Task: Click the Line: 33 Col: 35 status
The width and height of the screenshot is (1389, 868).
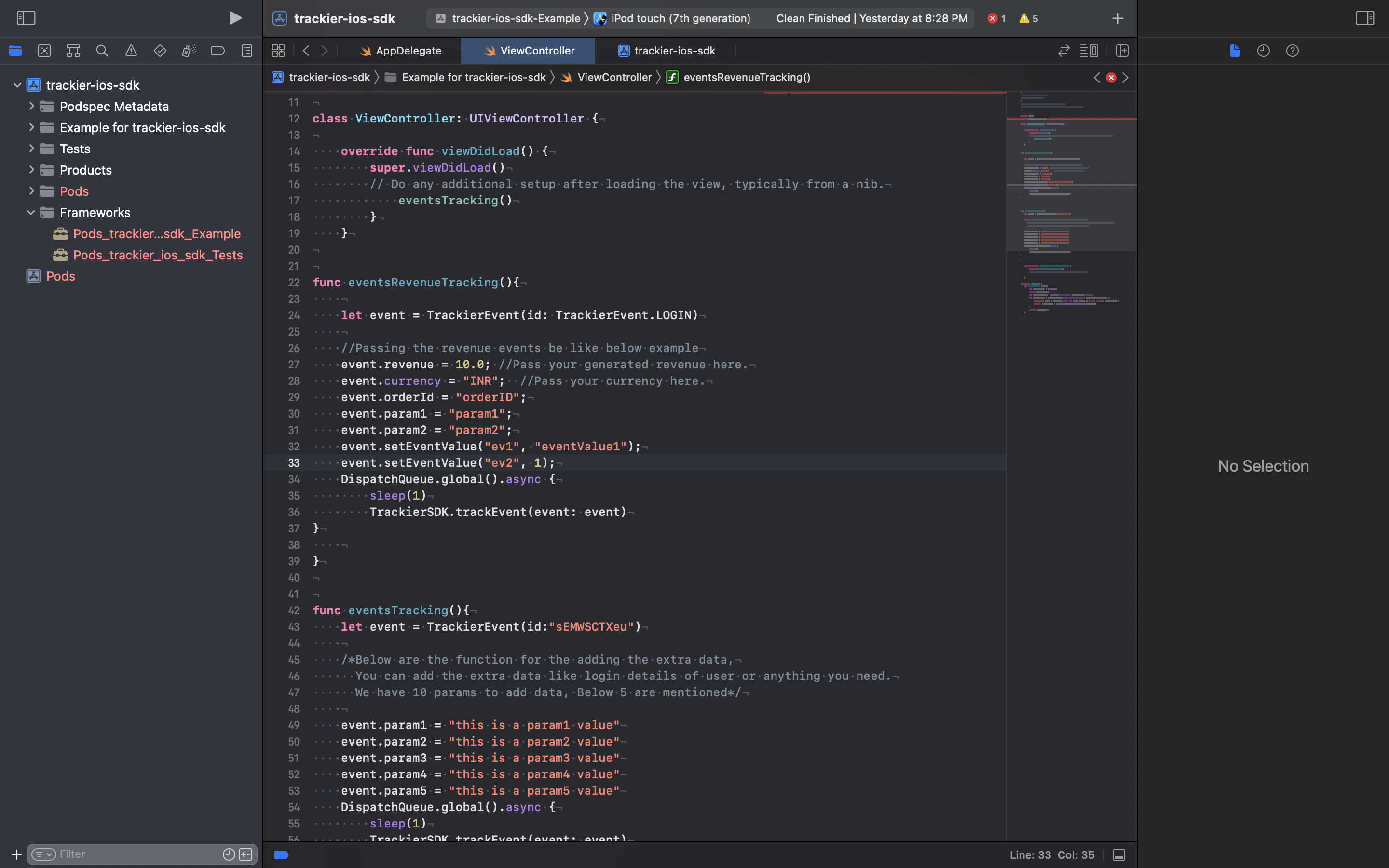Action: (1051, 855)
